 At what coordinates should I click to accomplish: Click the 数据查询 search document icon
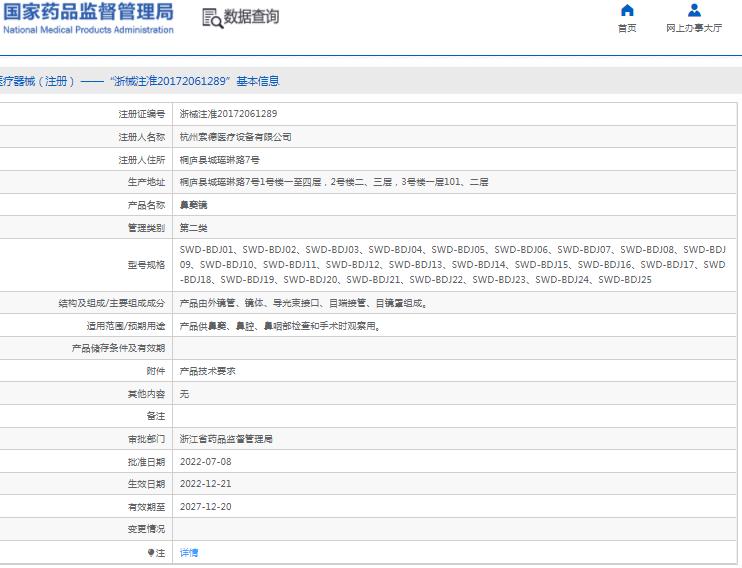pyautogui.click(x=212, y=18)
